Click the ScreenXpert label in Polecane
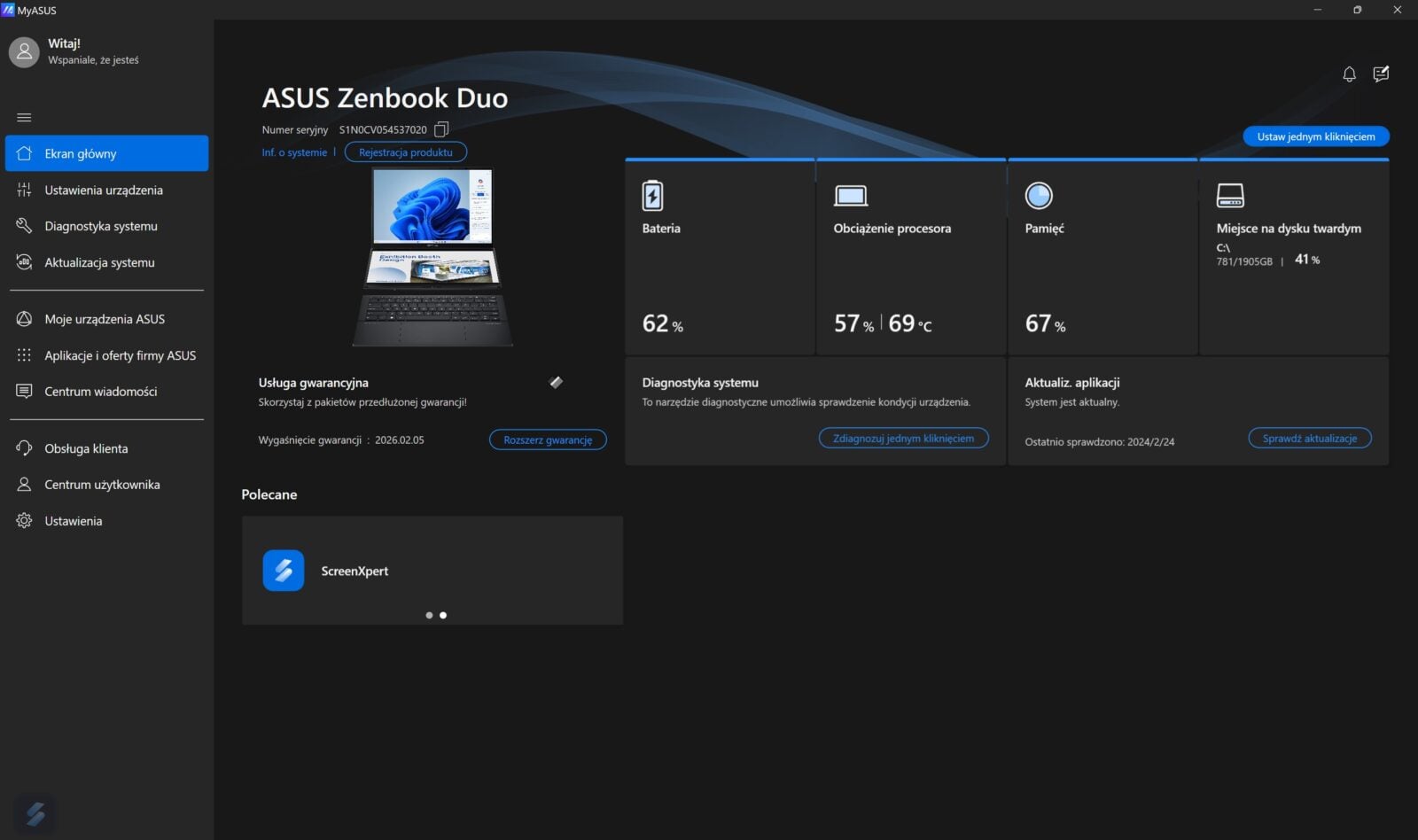This screenshot has height=840, width=1418. coord(354,572)
